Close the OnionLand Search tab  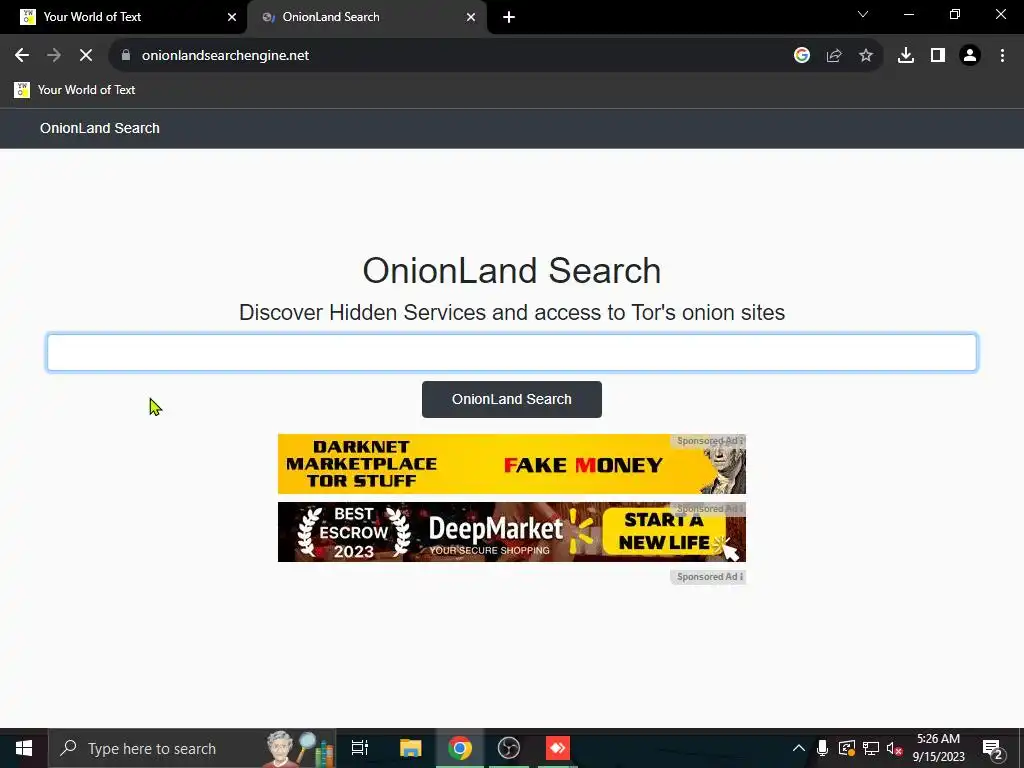tap(471, 17)
